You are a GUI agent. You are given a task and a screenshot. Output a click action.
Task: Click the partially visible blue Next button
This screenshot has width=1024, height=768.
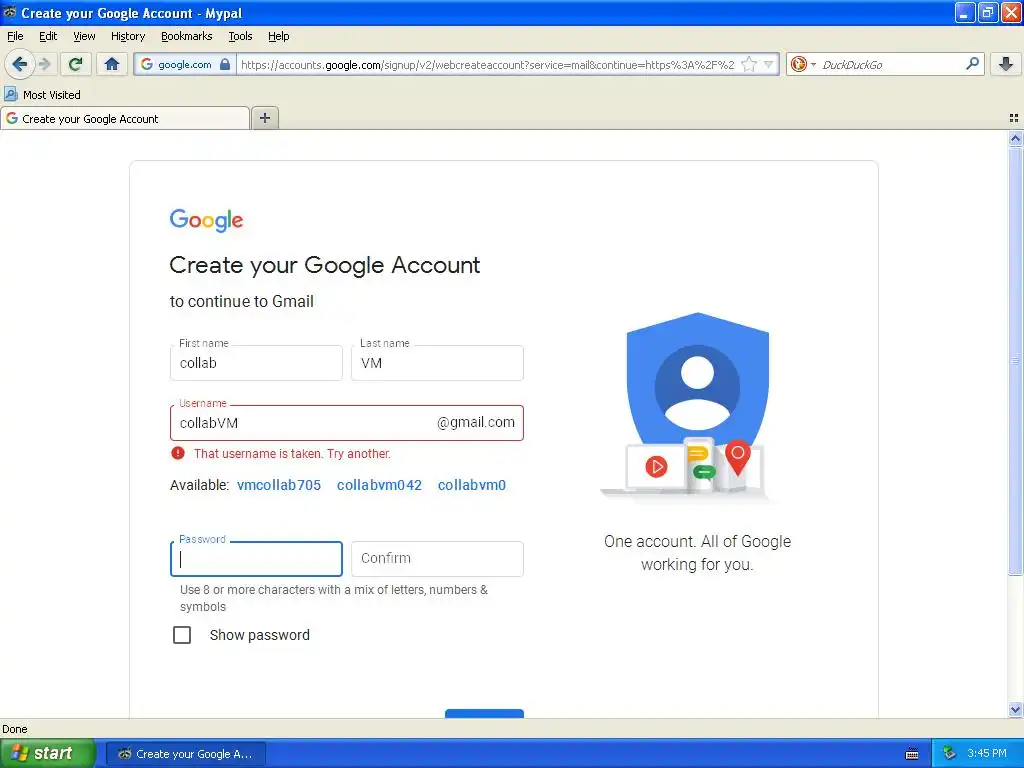484,713
